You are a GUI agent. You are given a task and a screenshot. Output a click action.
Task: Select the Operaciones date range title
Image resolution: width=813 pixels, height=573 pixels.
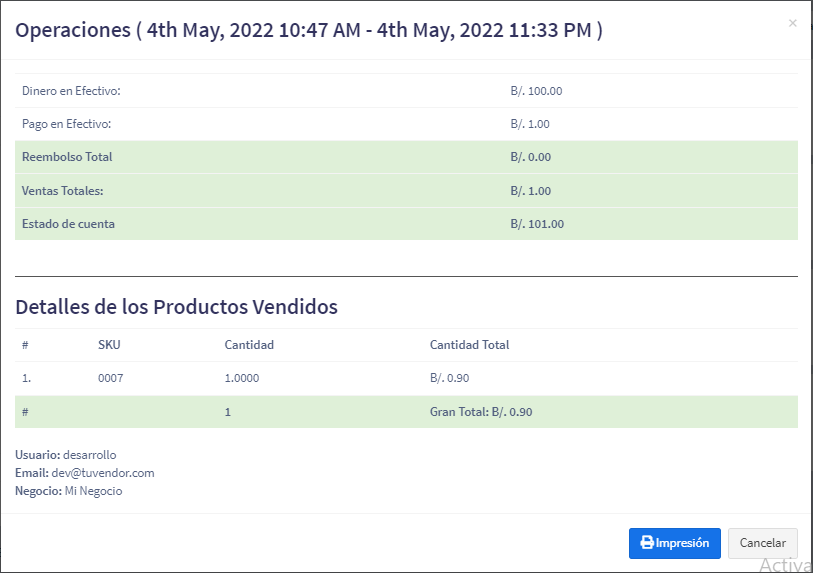tap(309, 30)
